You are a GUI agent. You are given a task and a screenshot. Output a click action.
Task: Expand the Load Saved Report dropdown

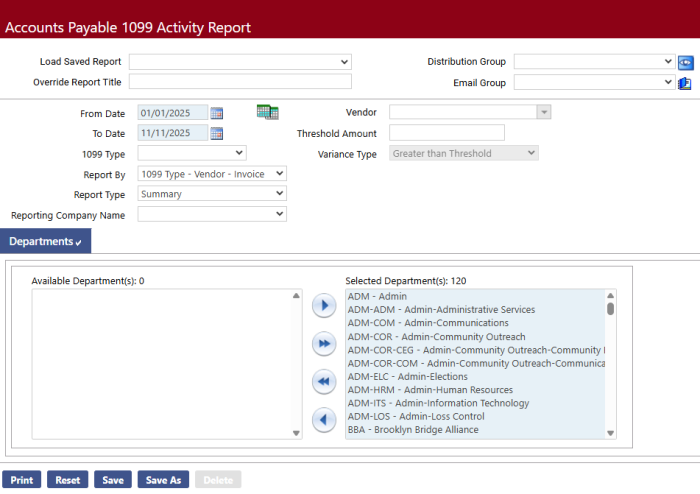click(240, 62)
